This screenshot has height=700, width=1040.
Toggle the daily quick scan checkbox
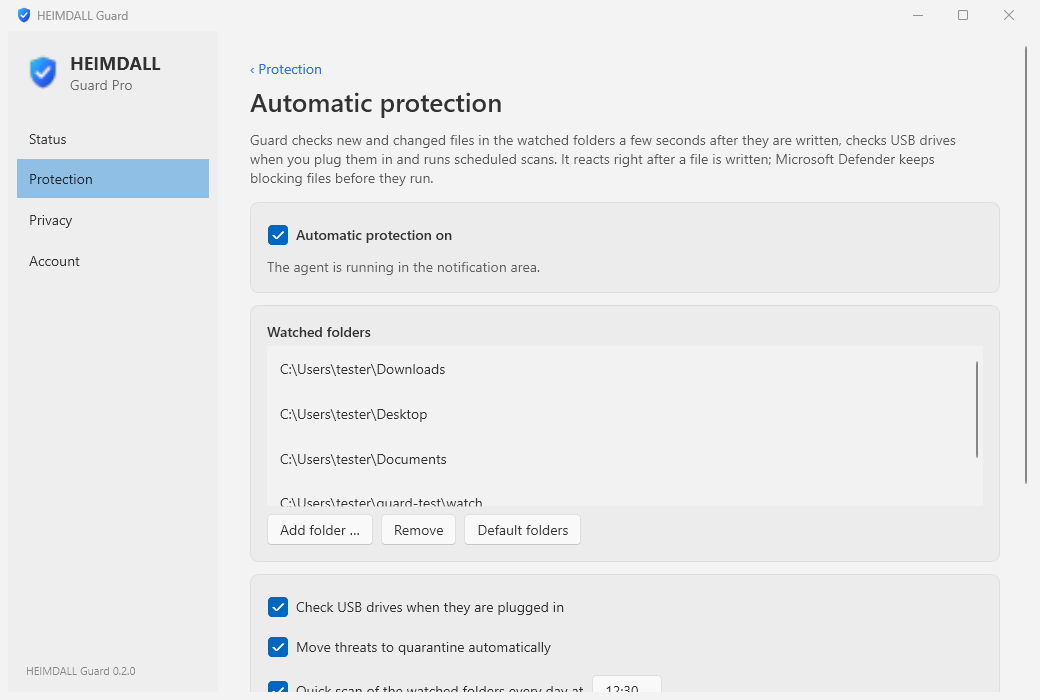tap(278, 687)
